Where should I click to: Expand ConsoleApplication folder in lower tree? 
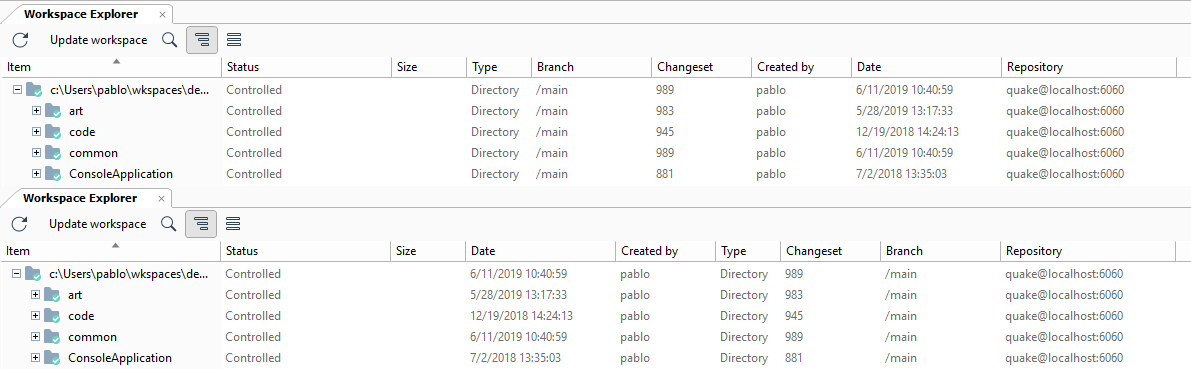tap(35, 358)
